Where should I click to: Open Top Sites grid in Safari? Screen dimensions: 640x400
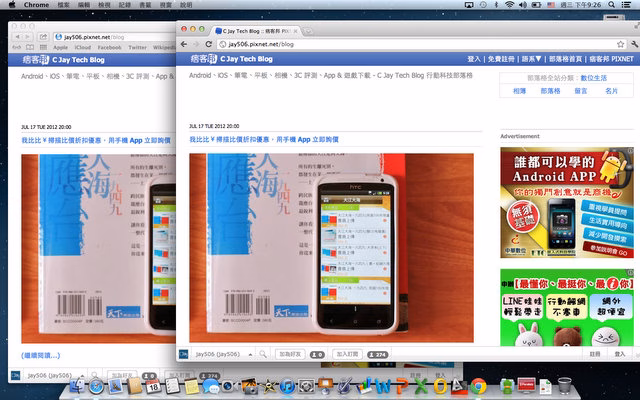click(43, 47)
